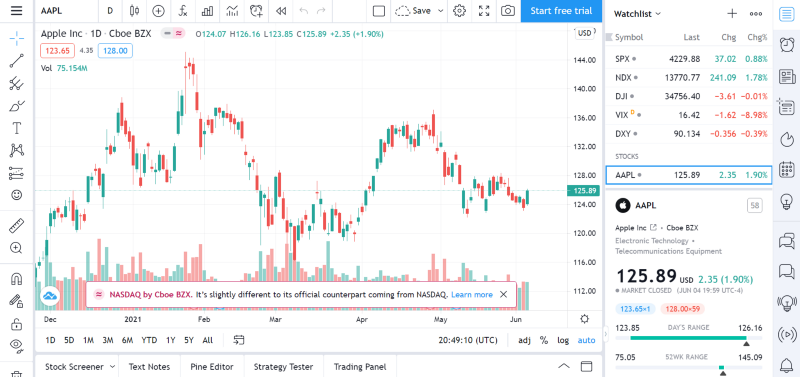Open the Create Alert clock icon in the top toolbar
This screenshot has width=800, height=377.
[x=256, y=11]
